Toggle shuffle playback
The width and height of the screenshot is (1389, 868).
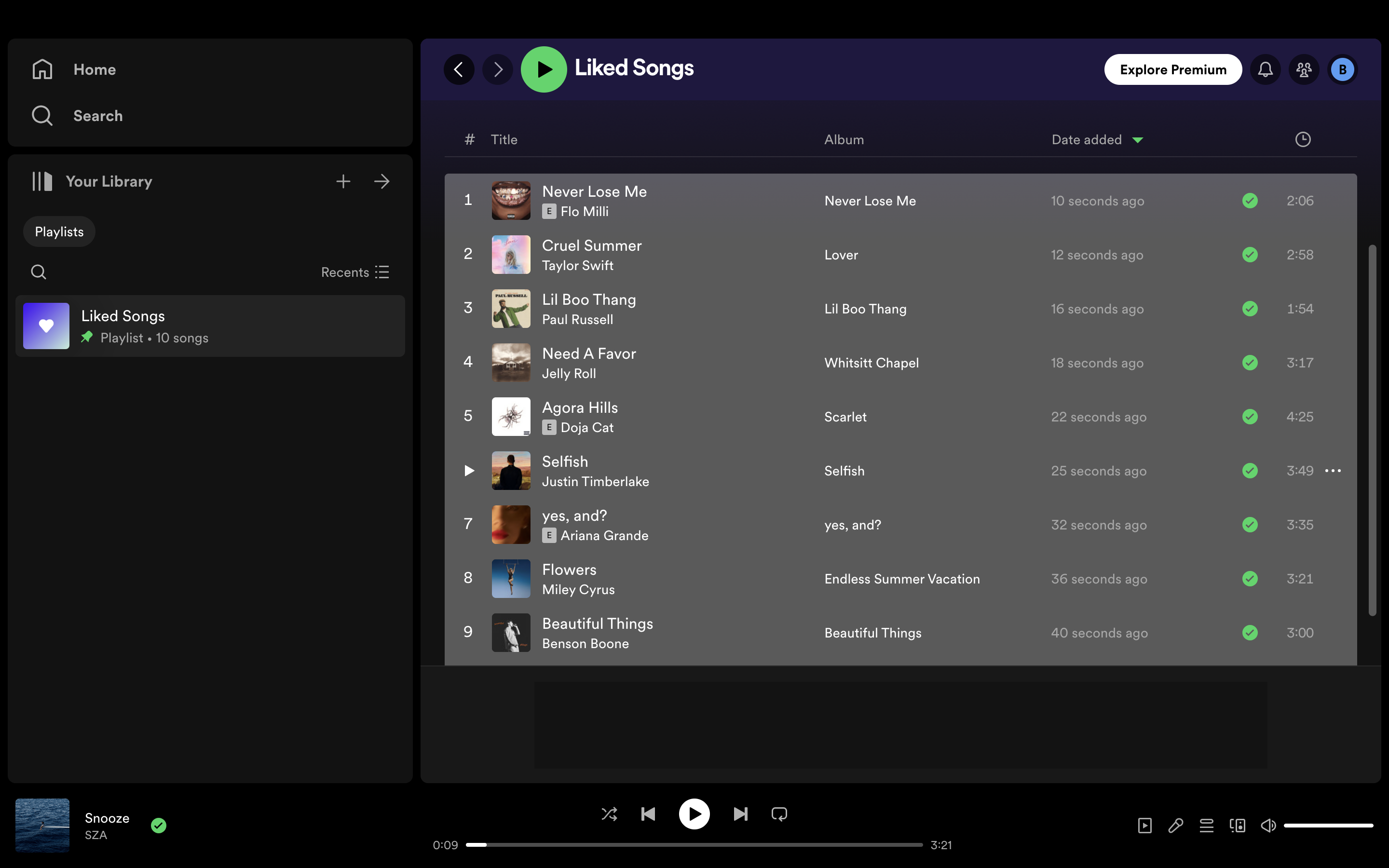coord(609,814)
